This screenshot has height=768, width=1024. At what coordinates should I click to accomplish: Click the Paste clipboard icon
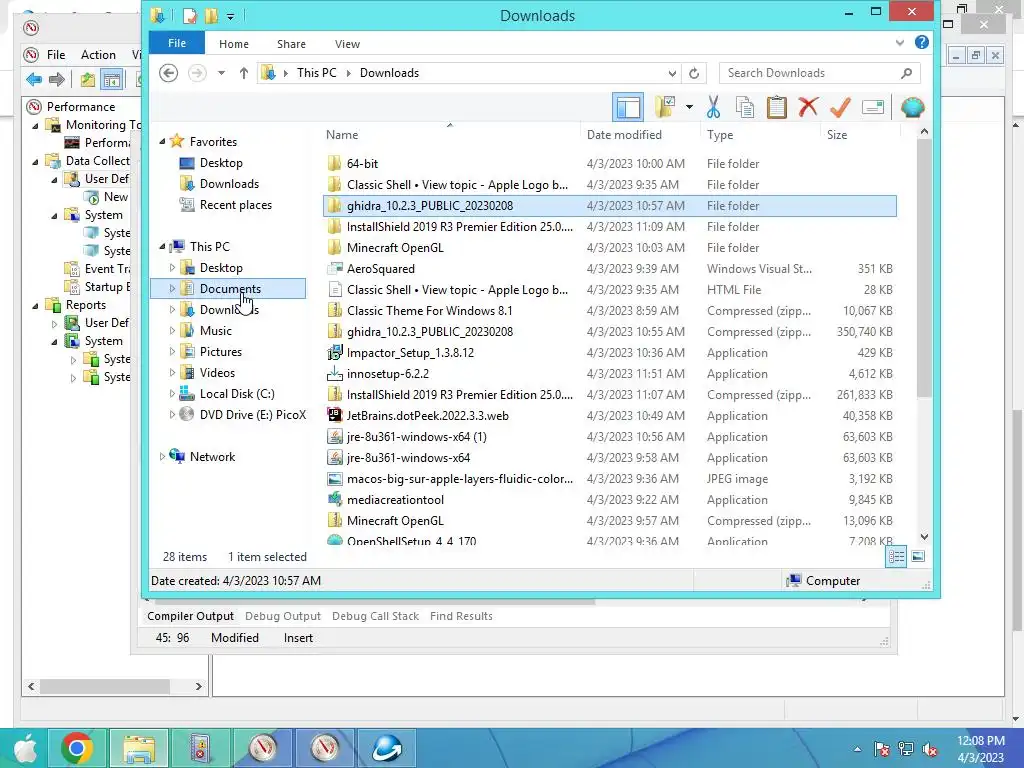click(776, 107)
